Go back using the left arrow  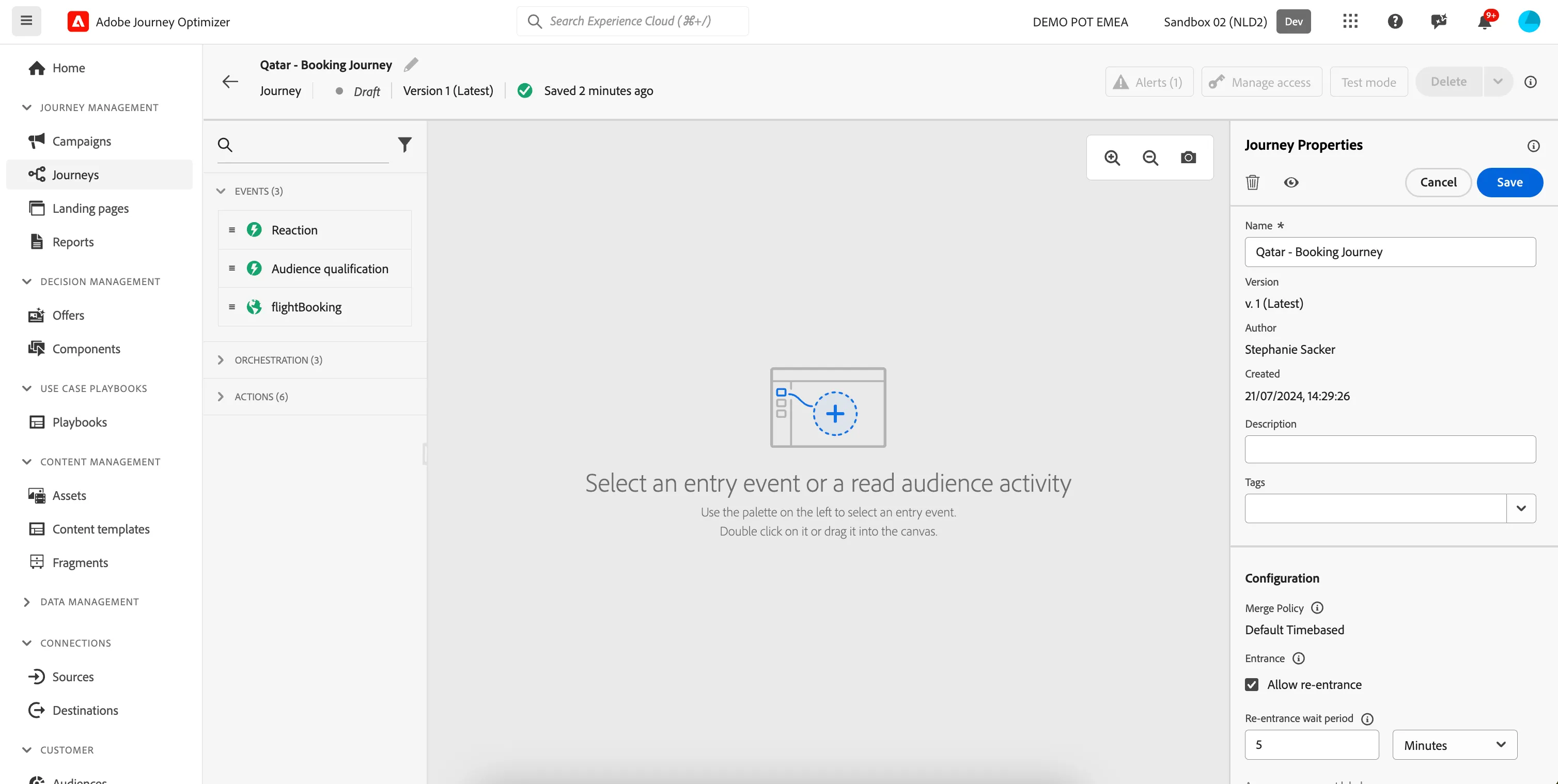[x=230, y=82]
